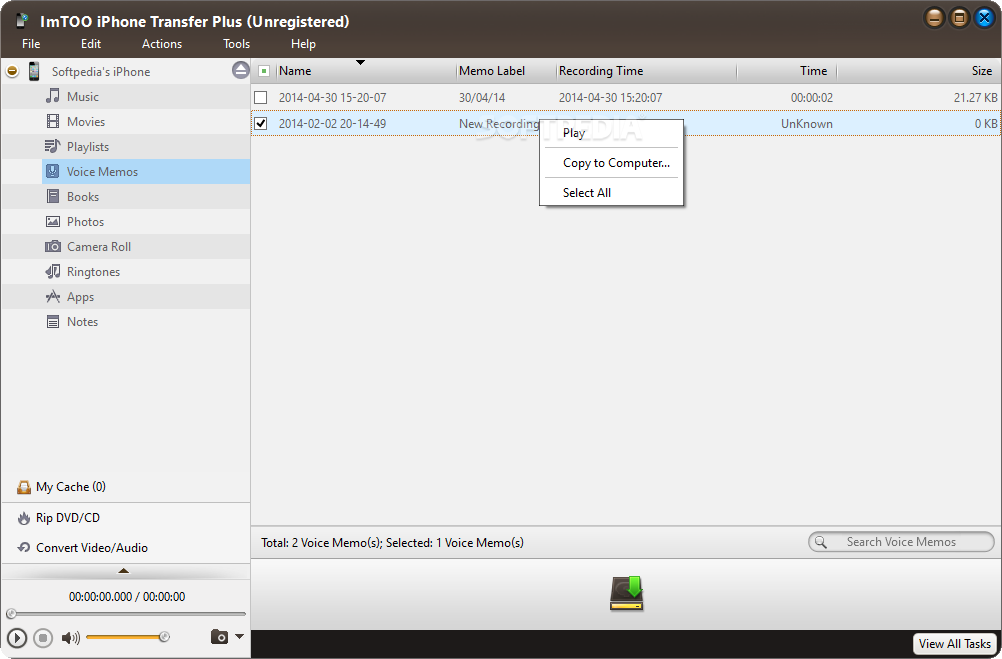This screenshot has height=659, width=1002.
Task: Open the Tools menu
Action: pyautogui.click(x=236, y=43)
